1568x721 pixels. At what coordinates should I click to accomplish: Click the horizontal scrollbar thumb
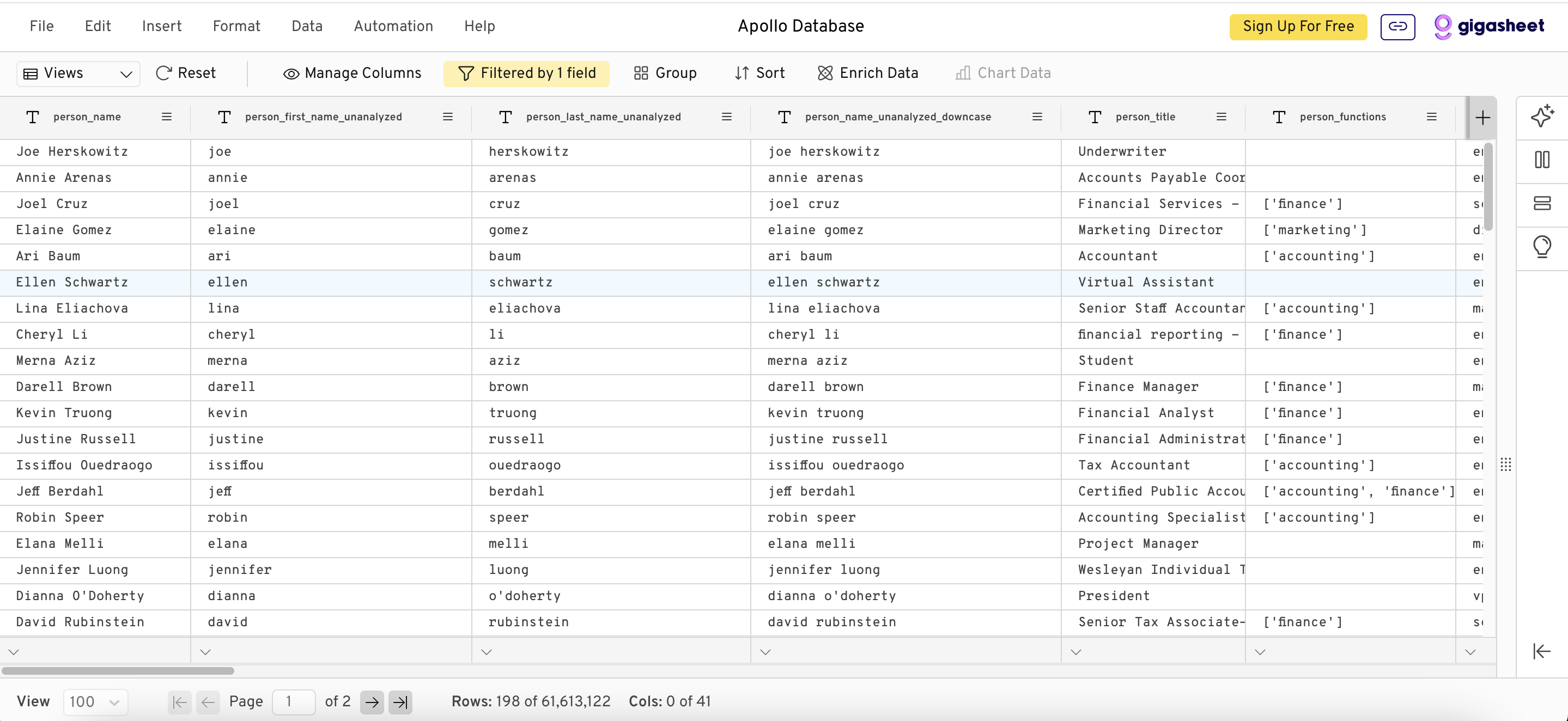pyautogui.click(x=118, y=670)
